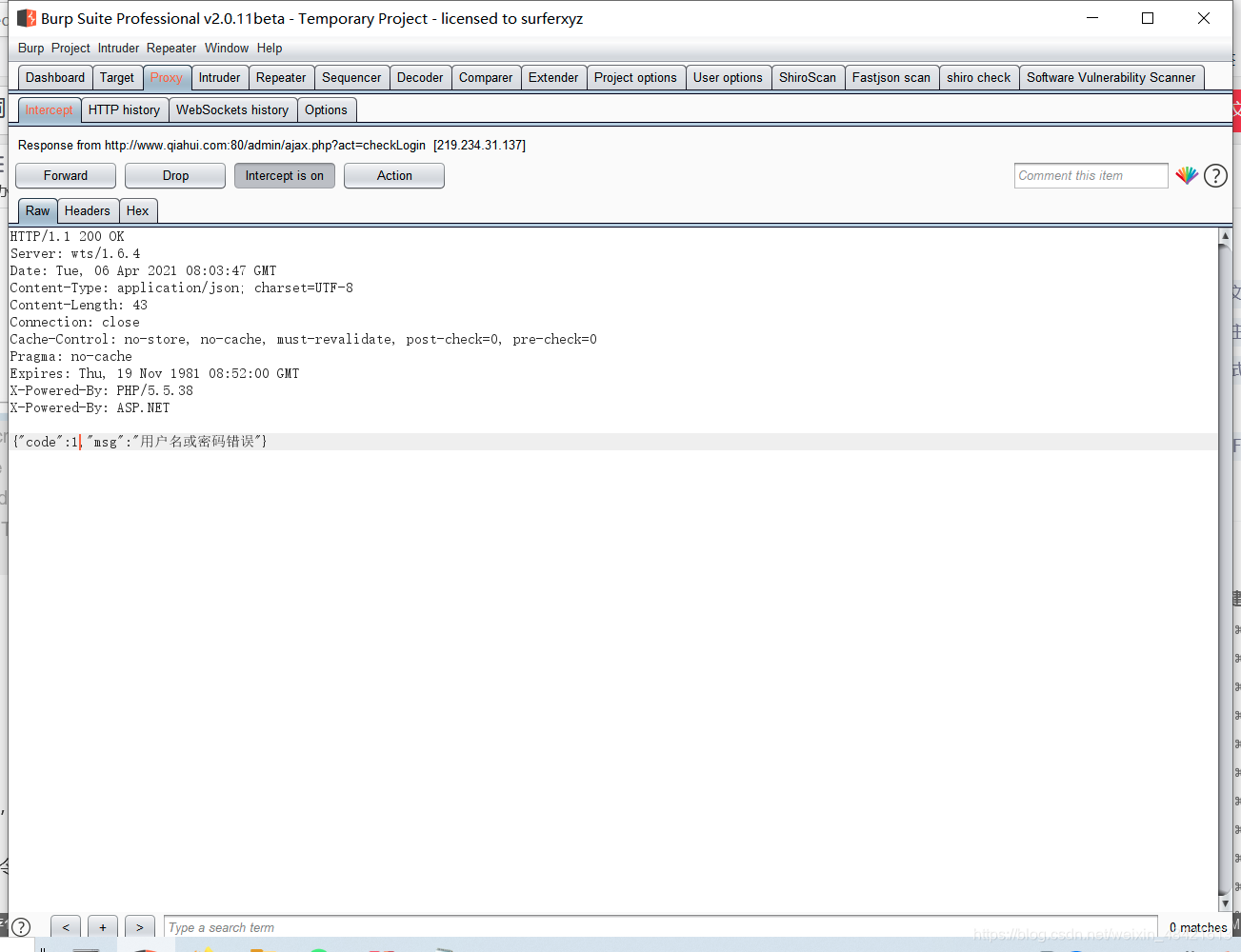The height and width of the screenshot is (952, 1241).
Task: Go to previous search match arrow
Action: click(66, 927)
